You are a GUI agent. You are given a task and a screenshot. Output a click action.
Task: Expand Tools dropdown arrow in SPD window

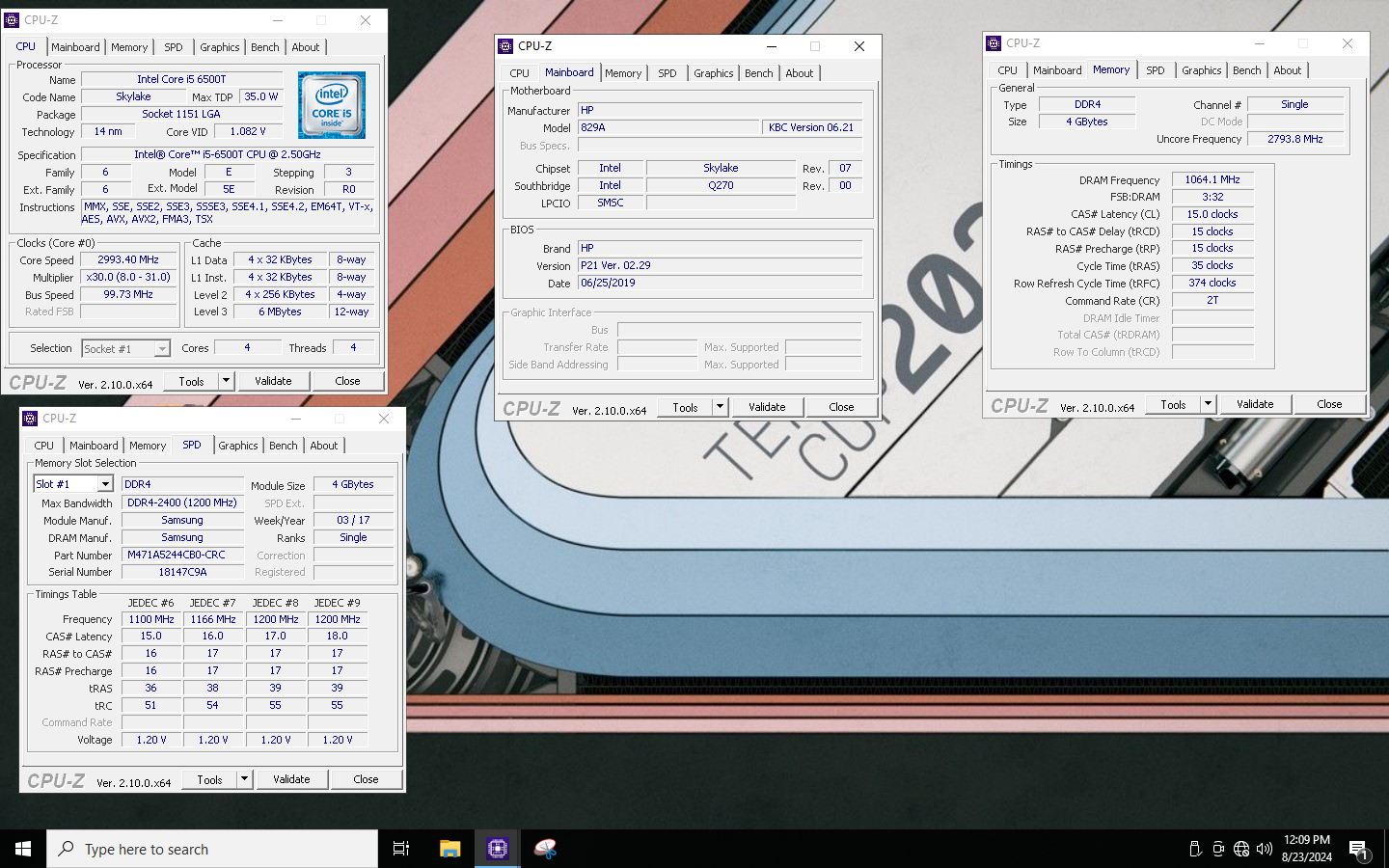(244, 779)
